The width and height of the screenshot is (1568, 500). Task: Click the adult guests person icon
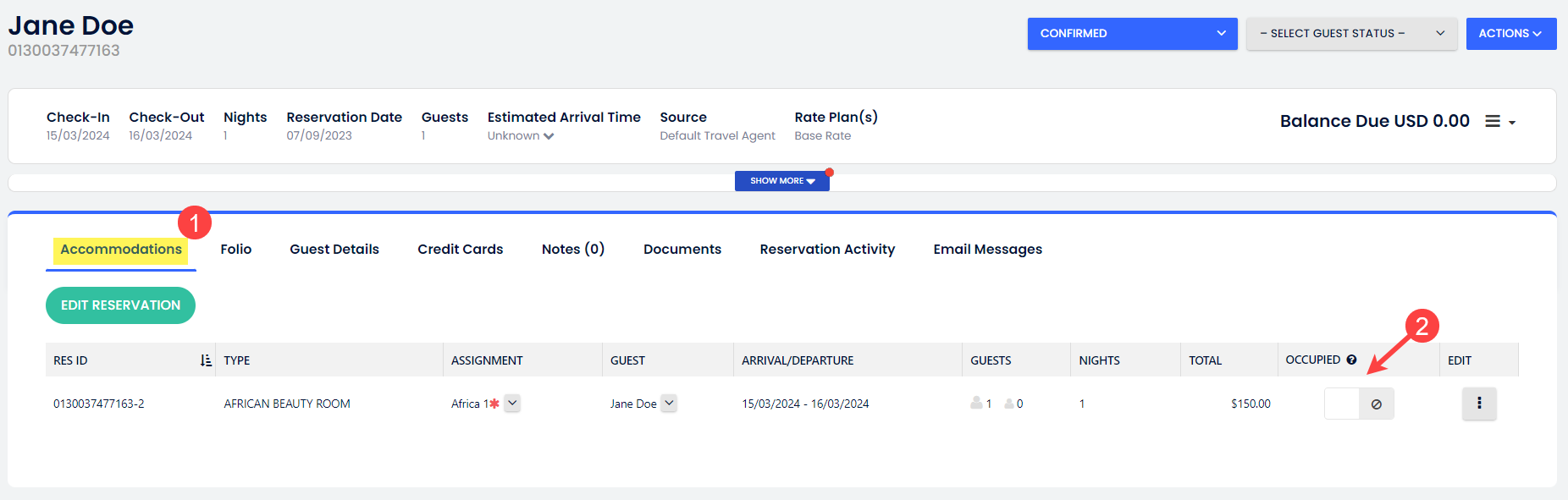pos(976,404)
